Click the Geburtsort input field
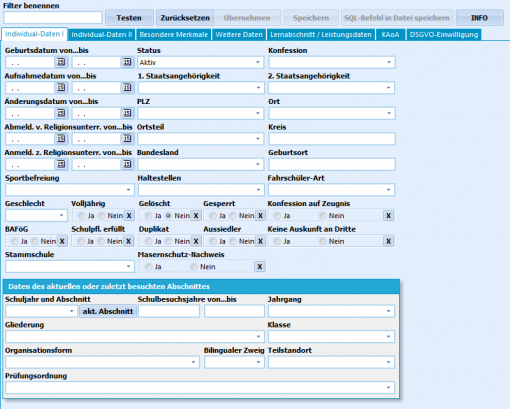Image resolution: width=510 pixels, height=409 pixels. coord(332,164)
